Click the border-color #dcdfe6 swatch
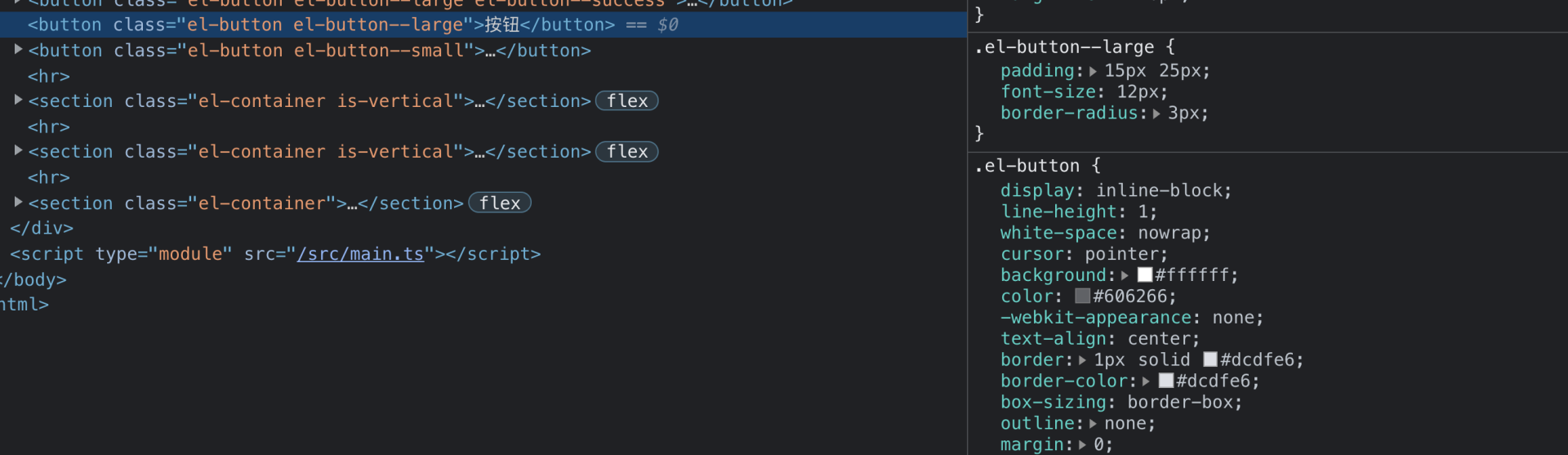The height and width of the screenshot is (455, 1568). [x=1166, y=381]
